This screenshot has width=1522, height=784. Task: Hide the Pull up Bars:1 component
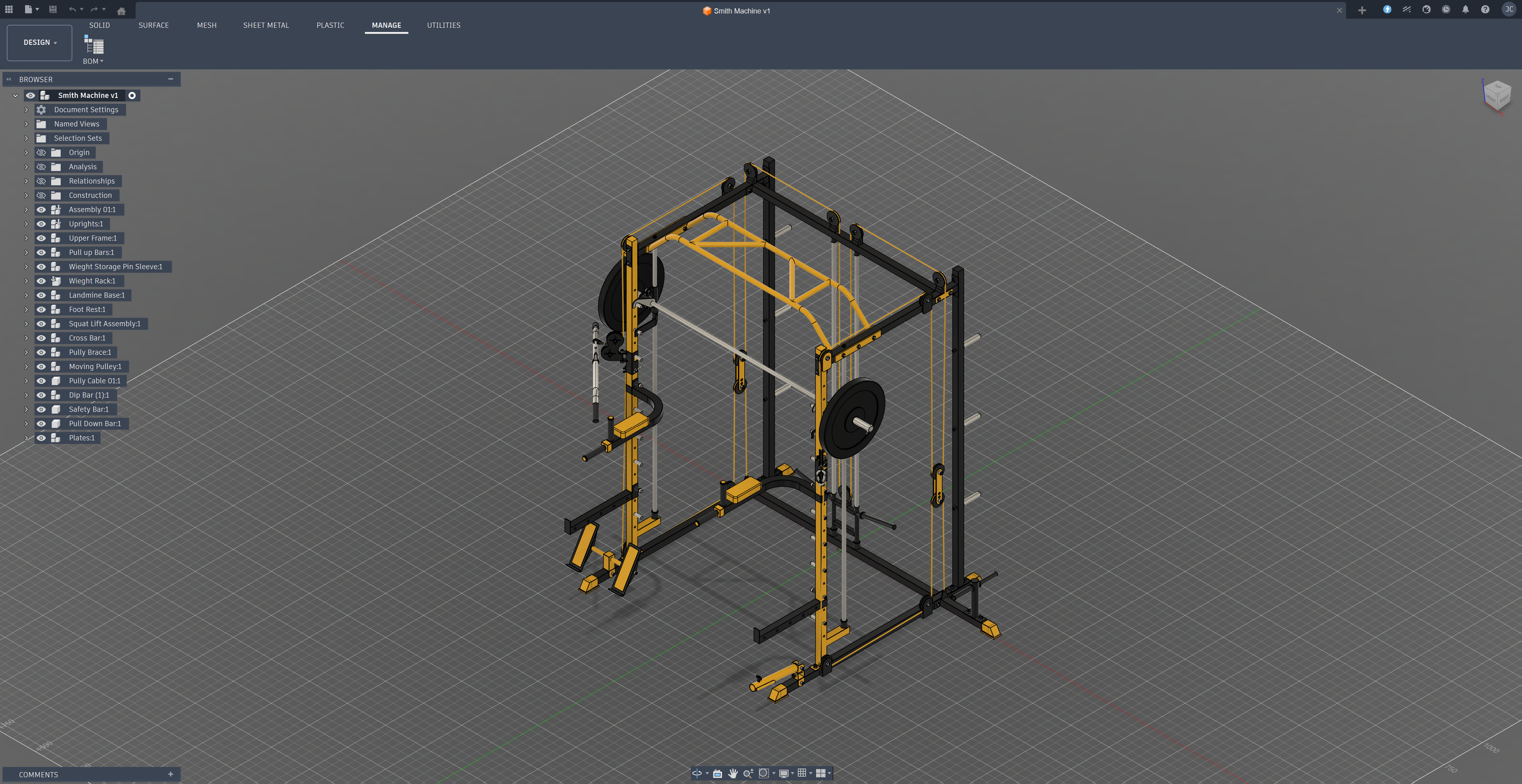pos(41,252)
